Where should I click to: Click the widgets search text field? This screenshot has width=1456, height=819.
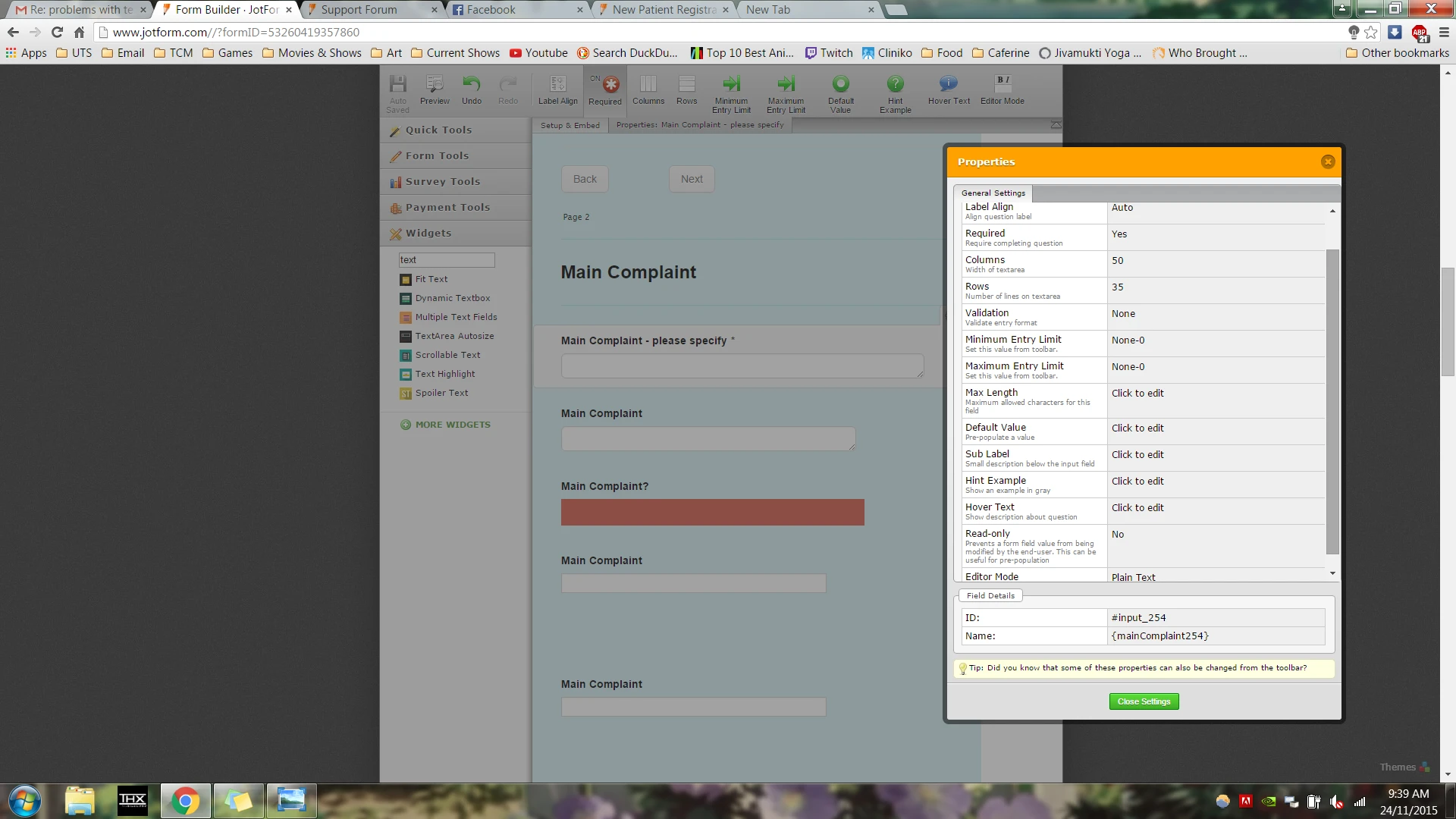click(x=447, y=260)
